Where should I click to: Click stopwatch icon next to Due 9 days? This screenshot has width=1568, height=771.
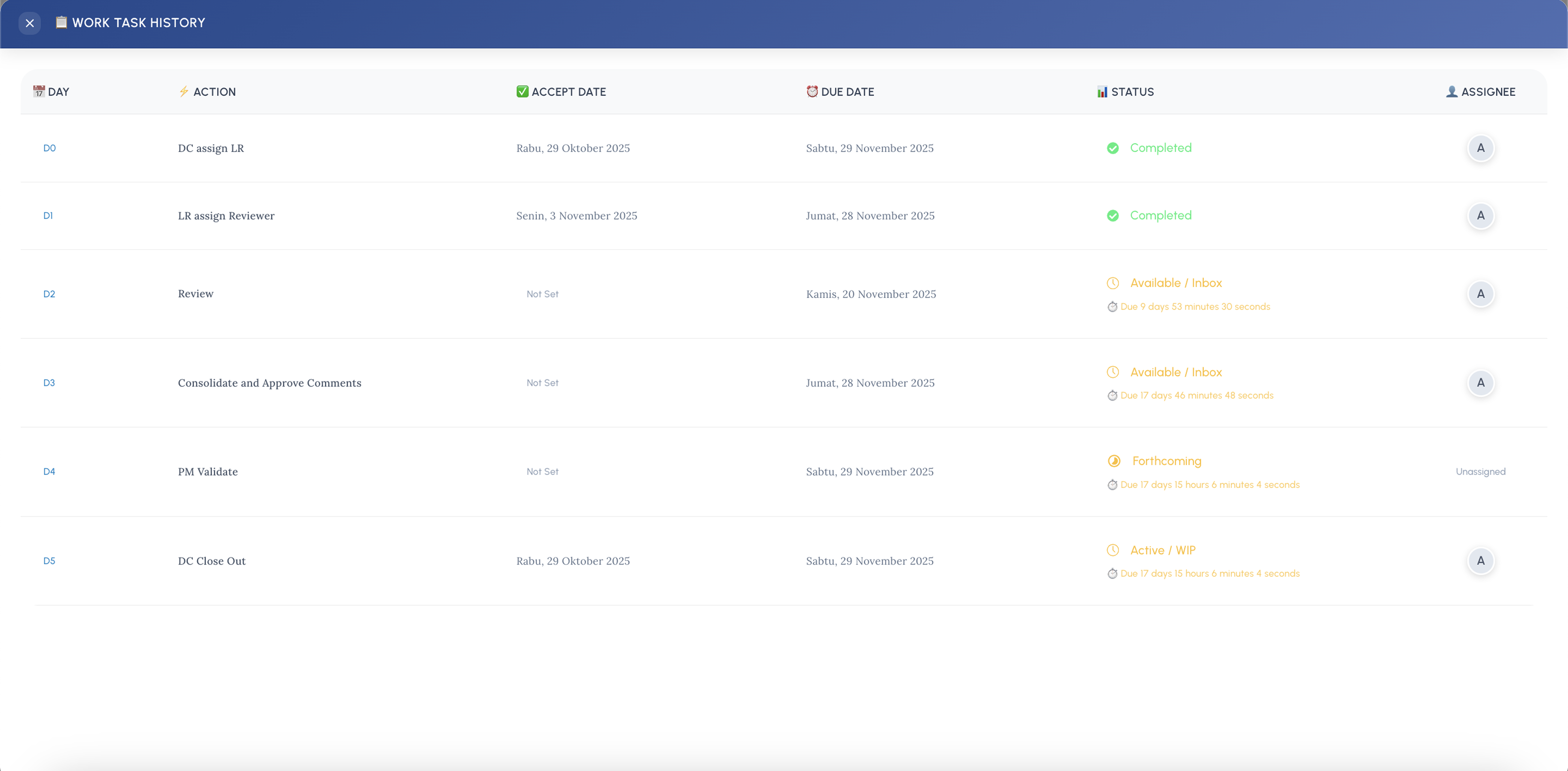tap(1112, 307)
